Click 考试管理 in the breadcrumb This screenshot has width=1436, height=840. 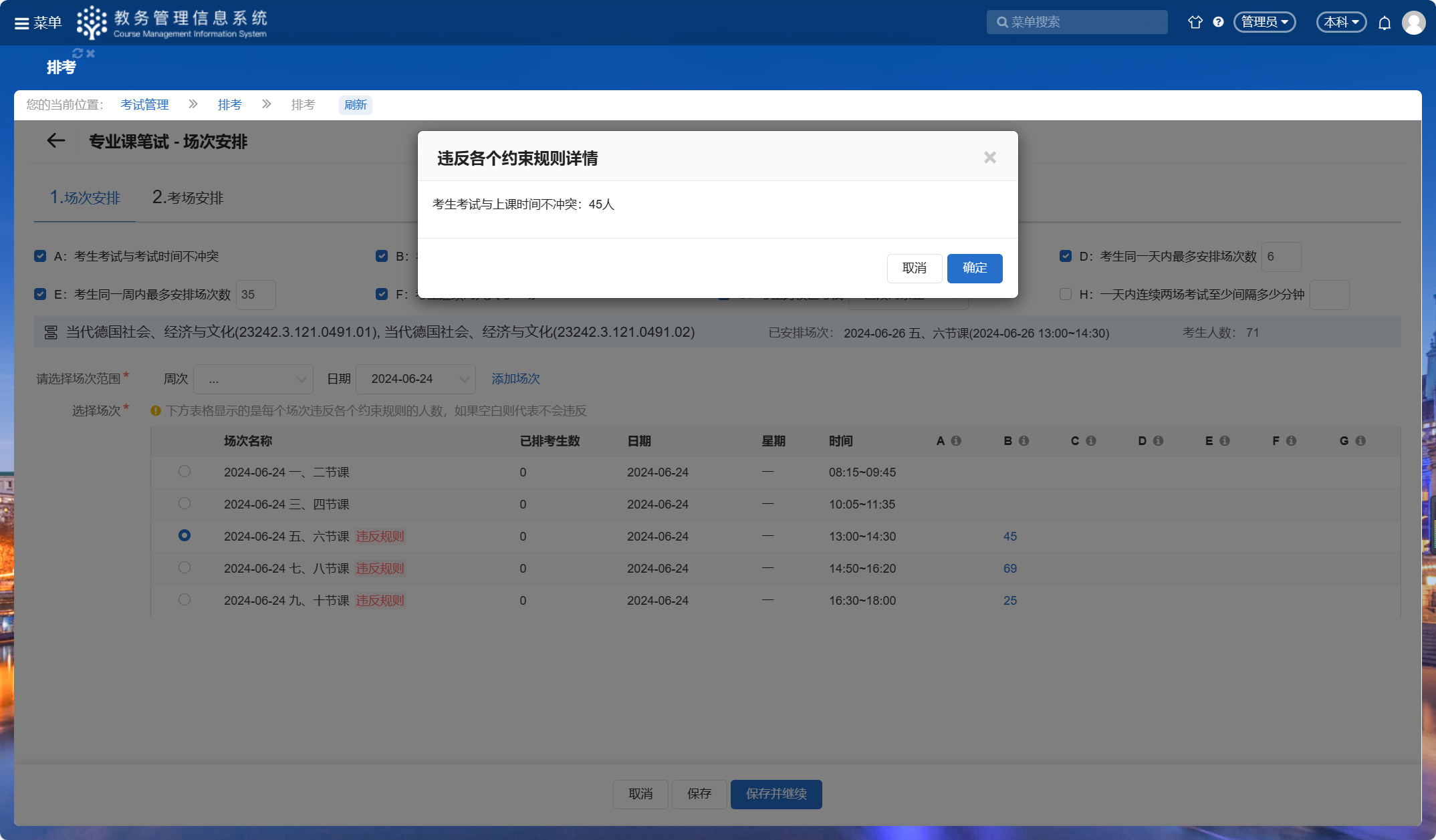pyautogui.click(x=144, y=105)
